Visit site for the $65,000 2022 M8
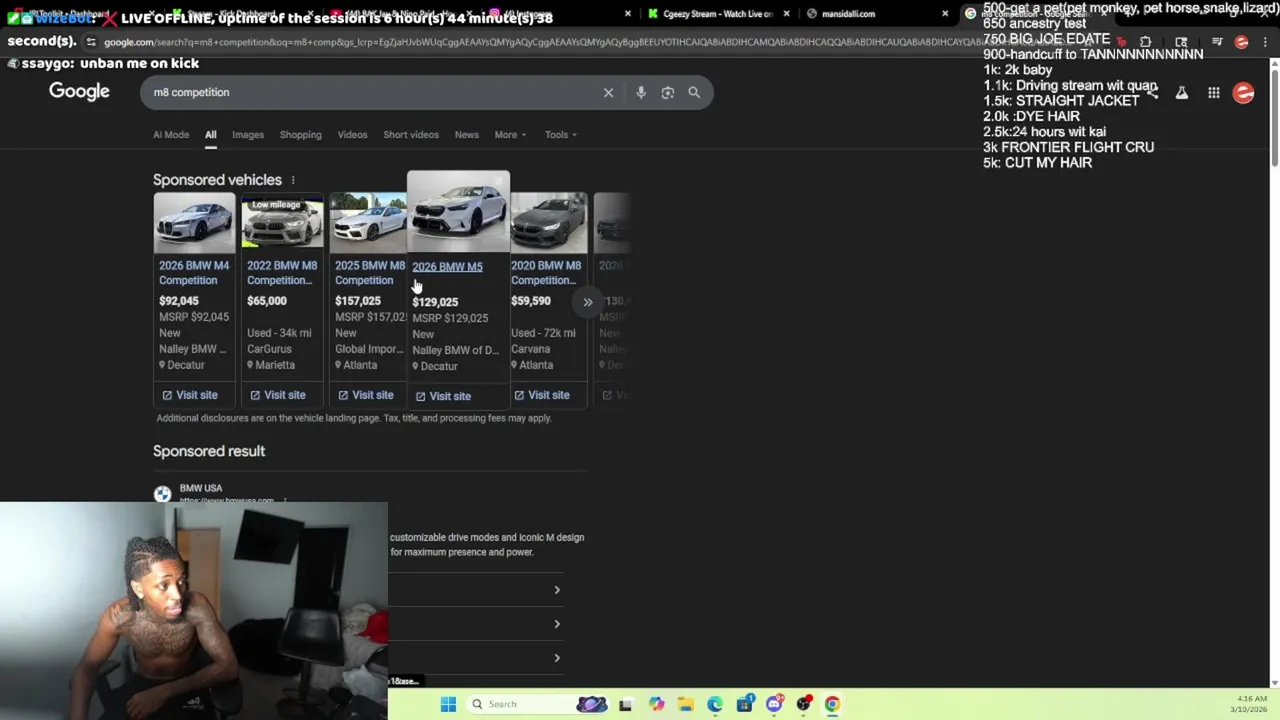 click(278, 395)
